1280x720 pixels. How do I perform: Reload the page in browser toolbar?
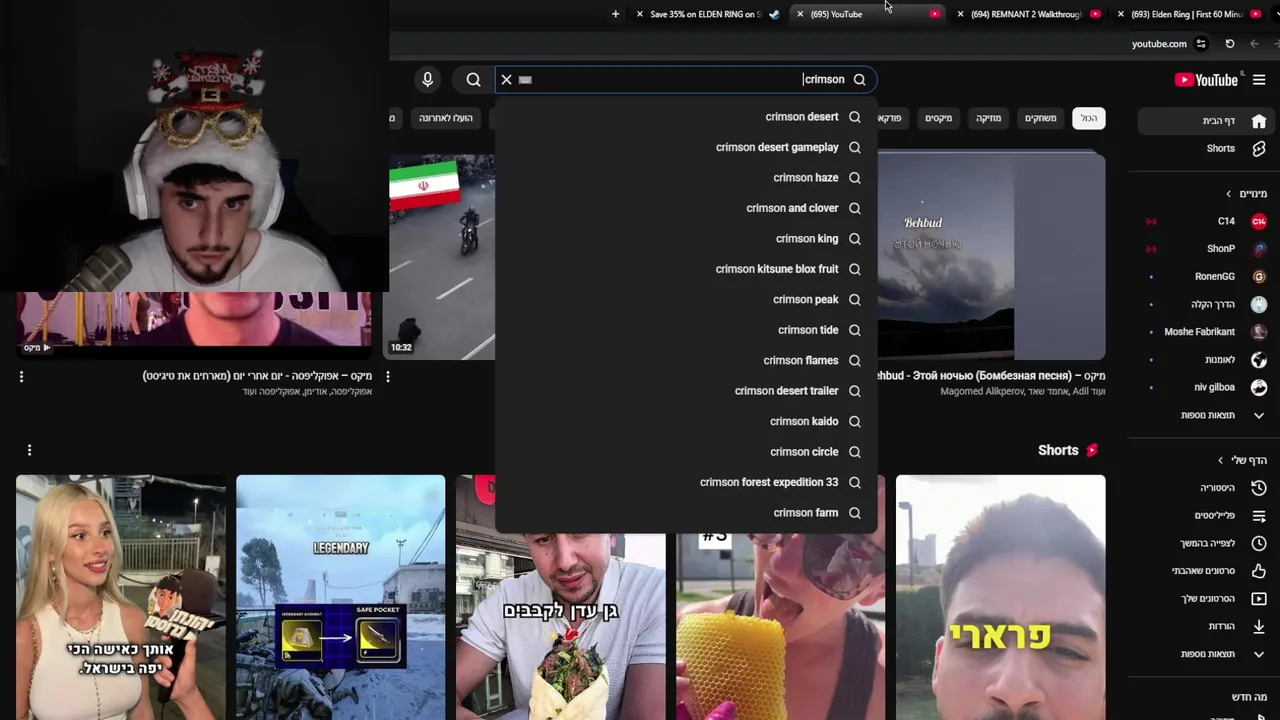click(x=1230, y=44)
